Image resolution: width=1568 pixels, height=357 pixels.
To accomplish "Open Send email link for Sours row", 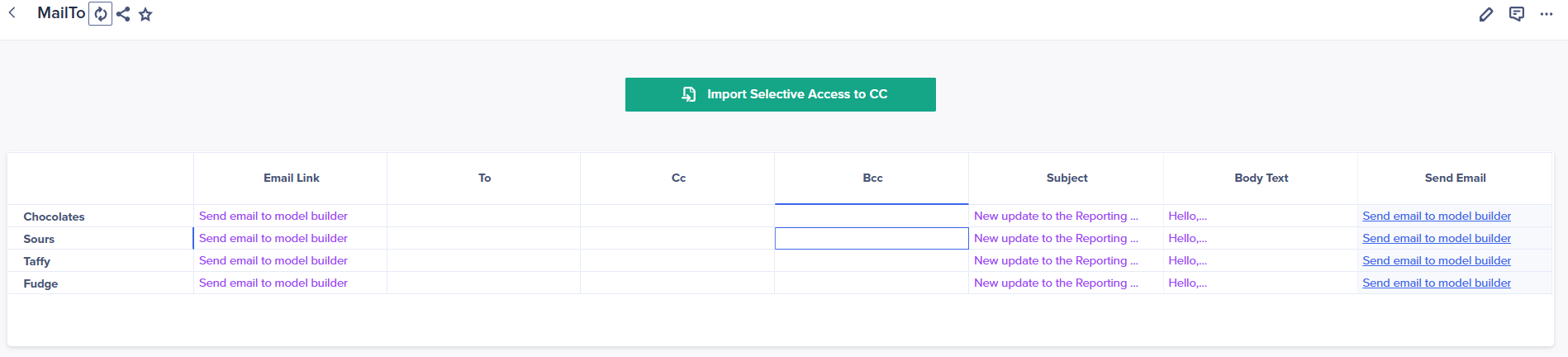I will 1436,238.
